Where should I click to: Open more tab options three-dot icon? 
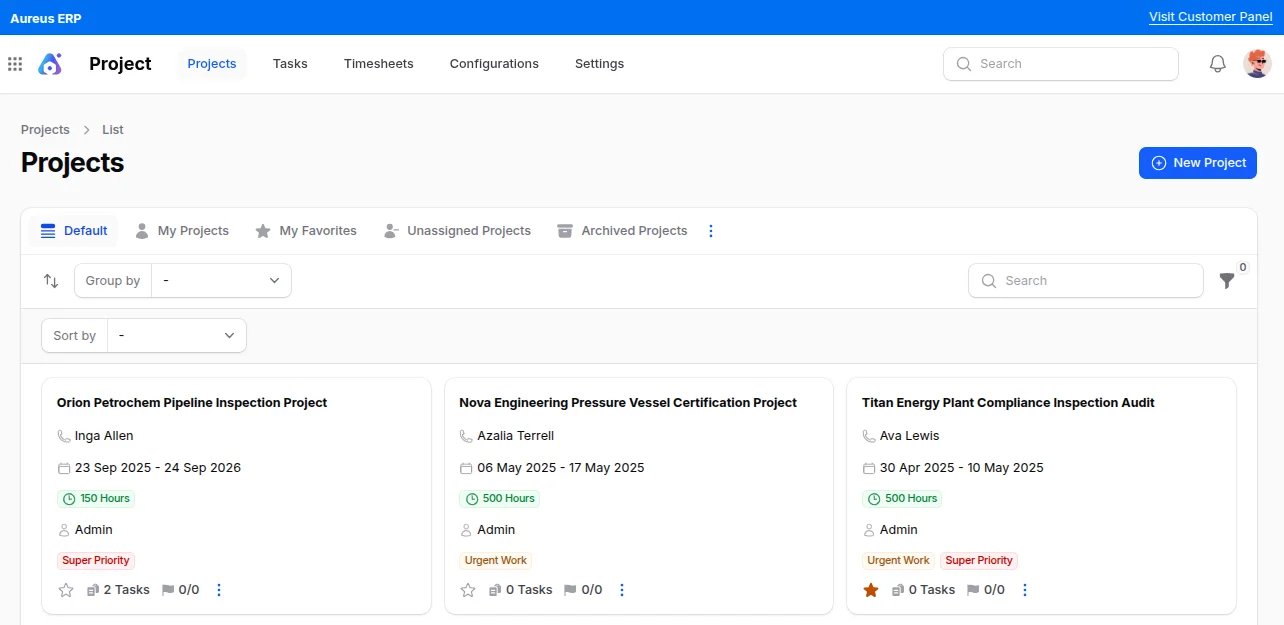711,231
